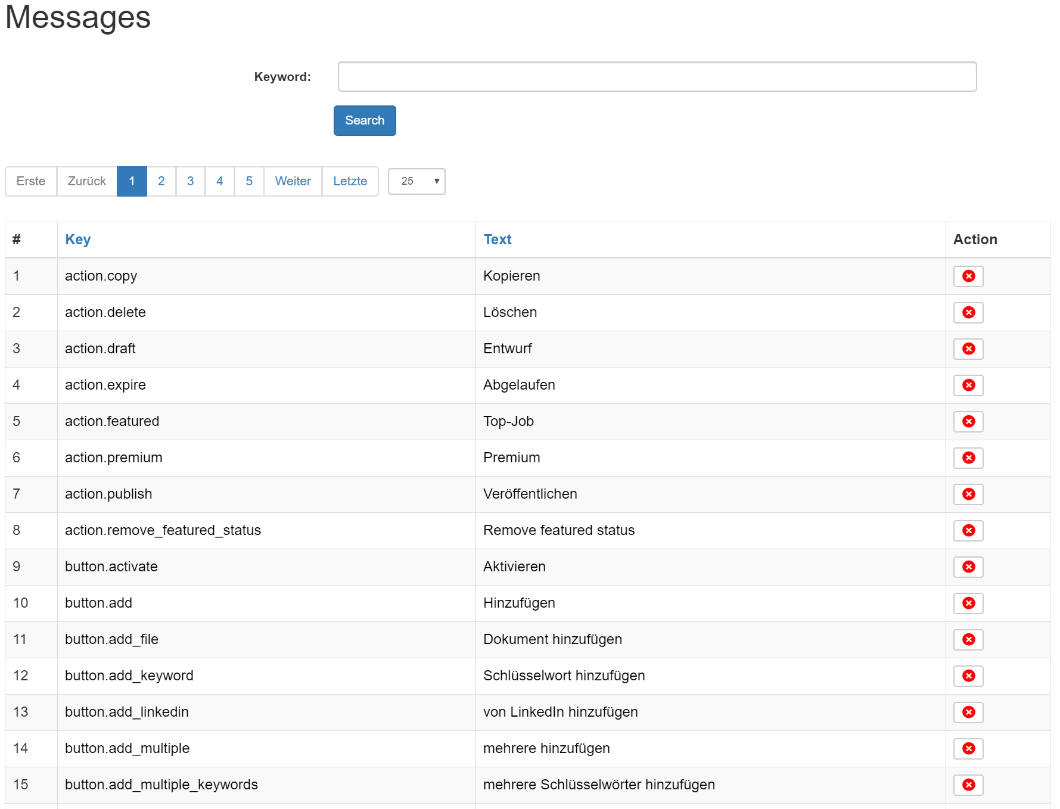
Task: Select the 'Top-Job' text cell
Action: click(x=710, y=422)
